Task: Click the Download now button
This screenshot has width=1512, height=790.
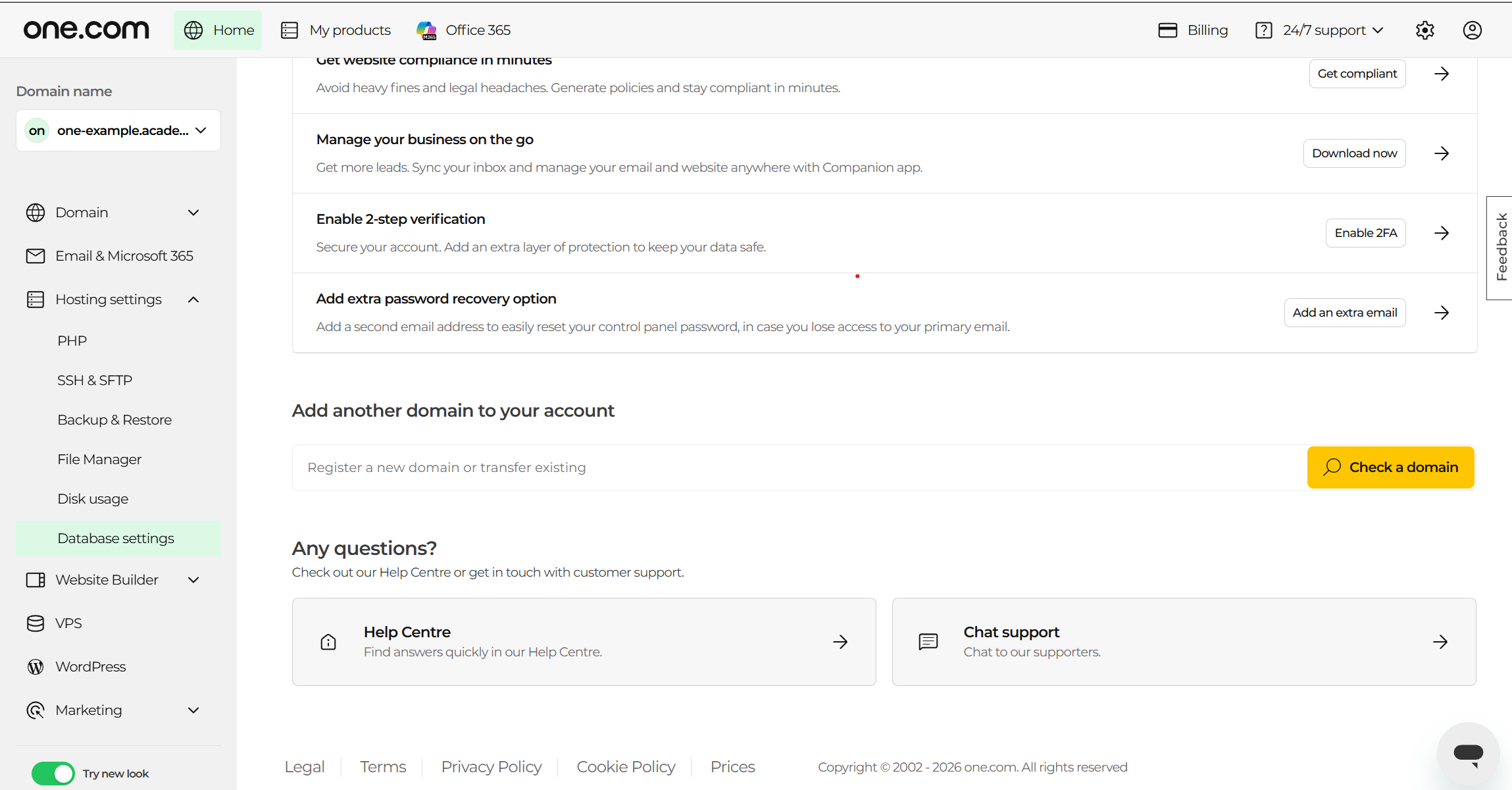Action: click(x=1355, y=153)
